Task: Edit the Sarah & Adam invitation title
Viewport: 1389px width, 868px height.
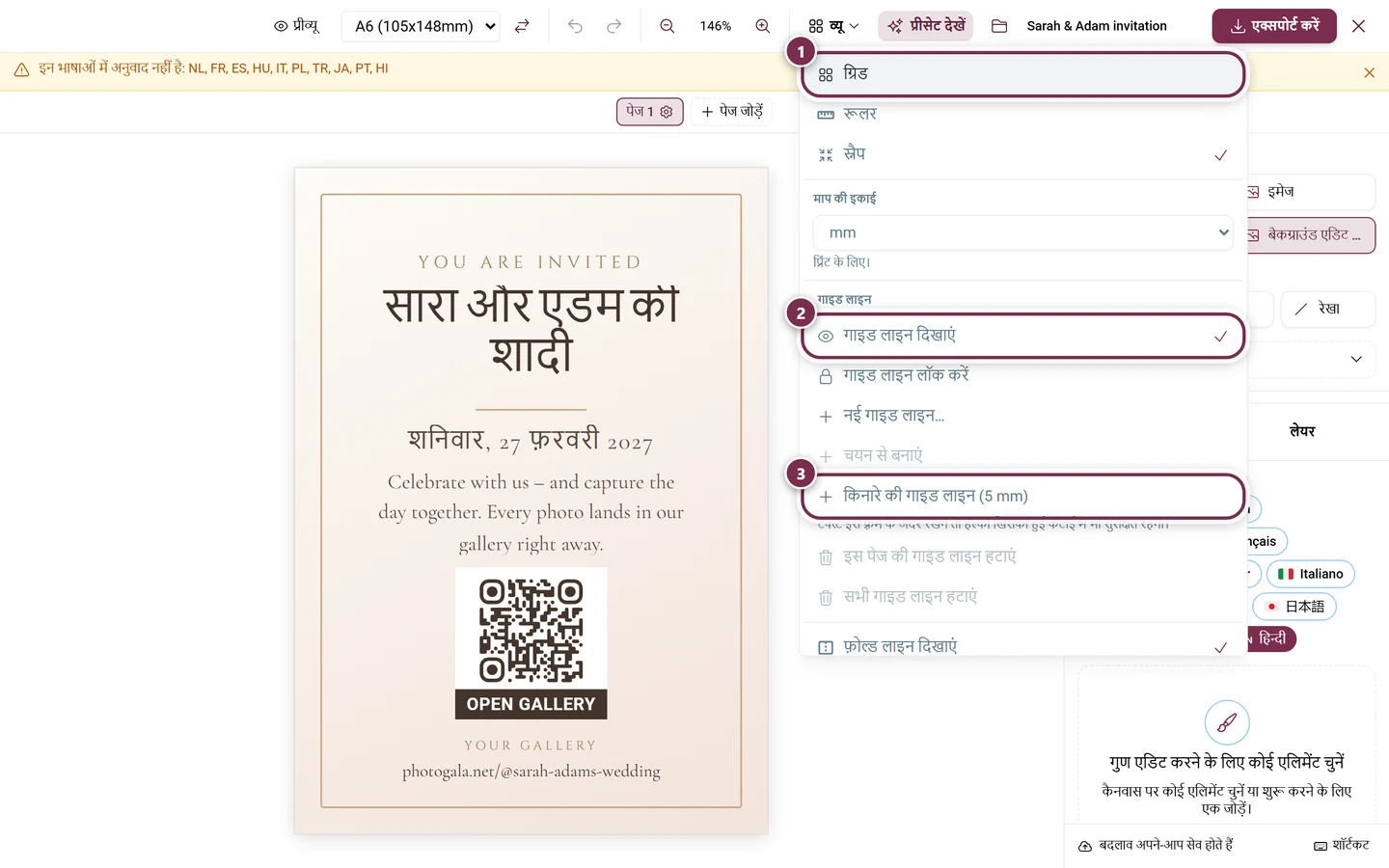Action: point(1097,26)
